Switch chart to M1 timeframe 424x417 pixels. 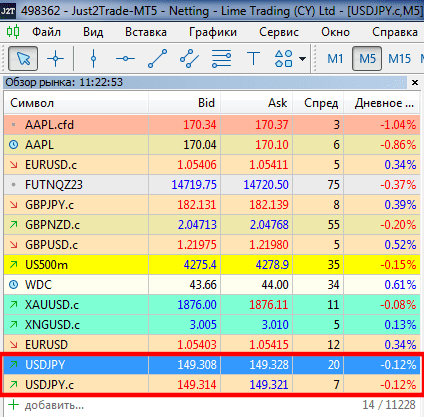(x=335, y=59)
